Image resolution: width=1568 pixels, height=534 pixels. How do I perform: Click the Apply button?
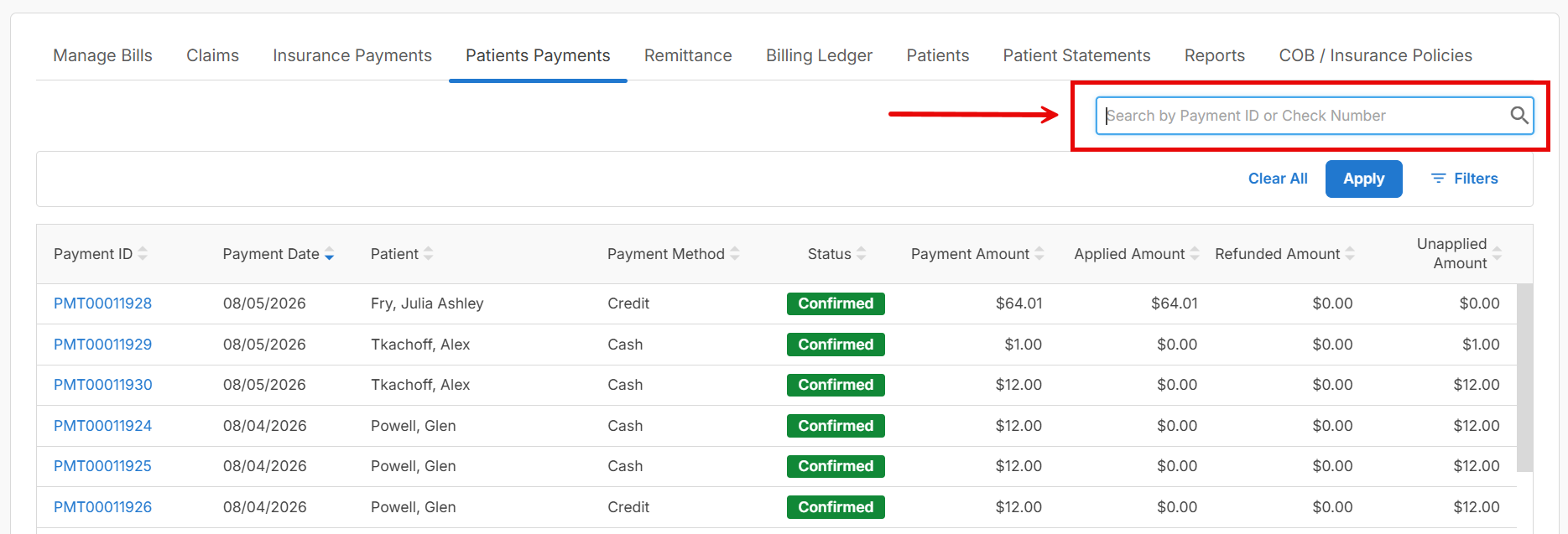pyautogui.click(x=1364, y=179)
